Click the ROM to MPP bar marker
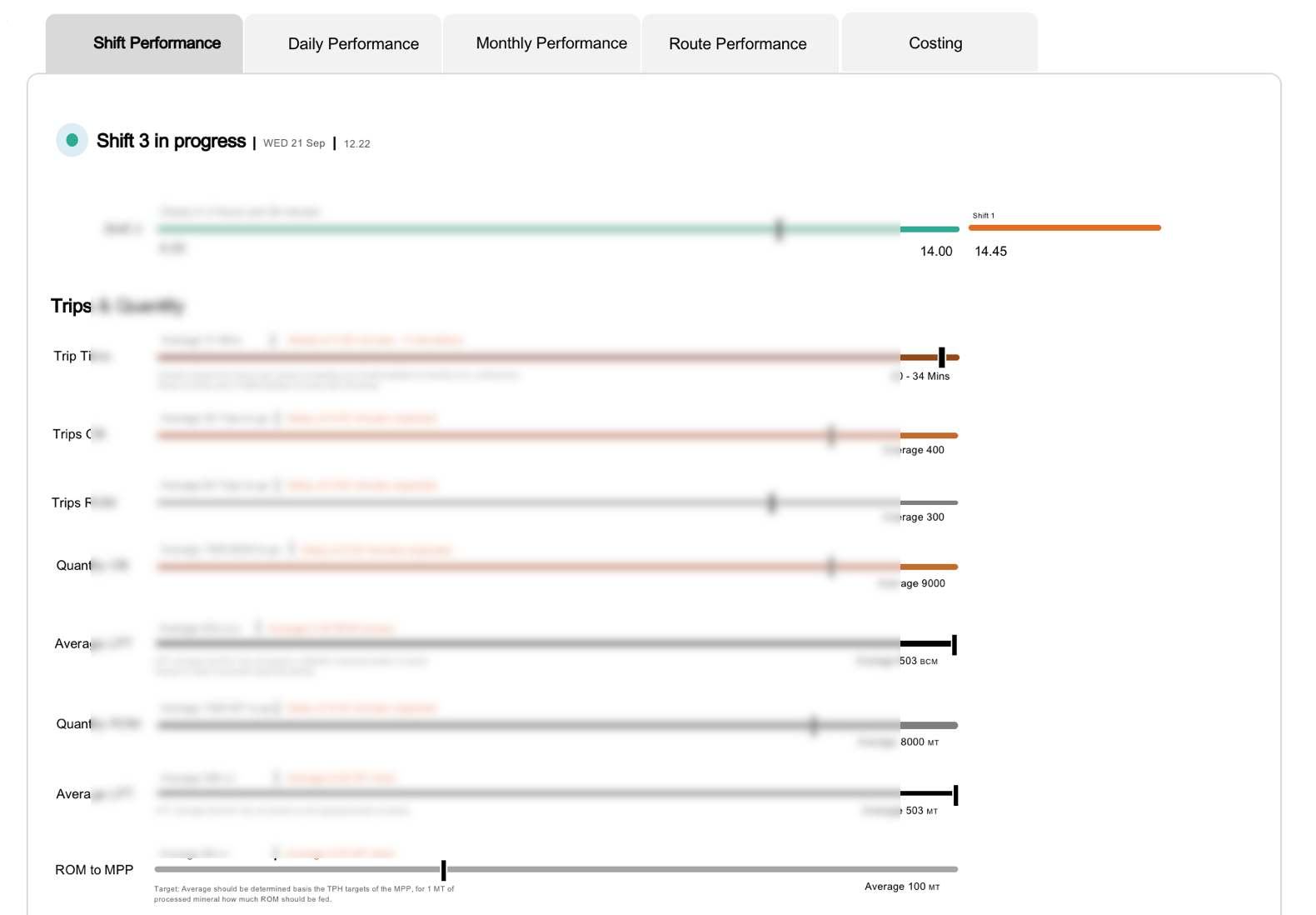Viewport: 1316px width, 915px height. 443,870
